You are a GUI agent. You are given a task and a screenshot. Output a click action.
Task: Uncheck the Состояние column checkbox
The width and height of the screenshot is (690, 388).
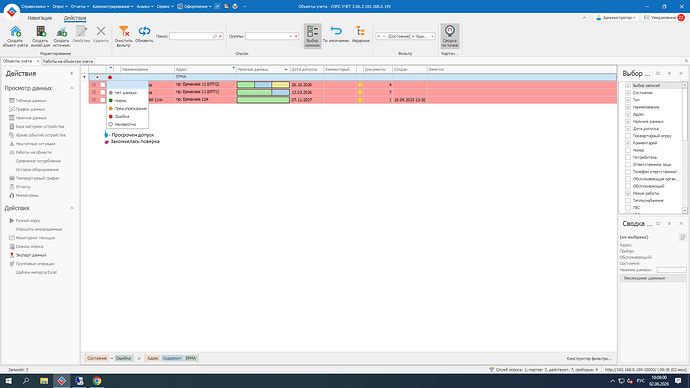click(628, 93)
